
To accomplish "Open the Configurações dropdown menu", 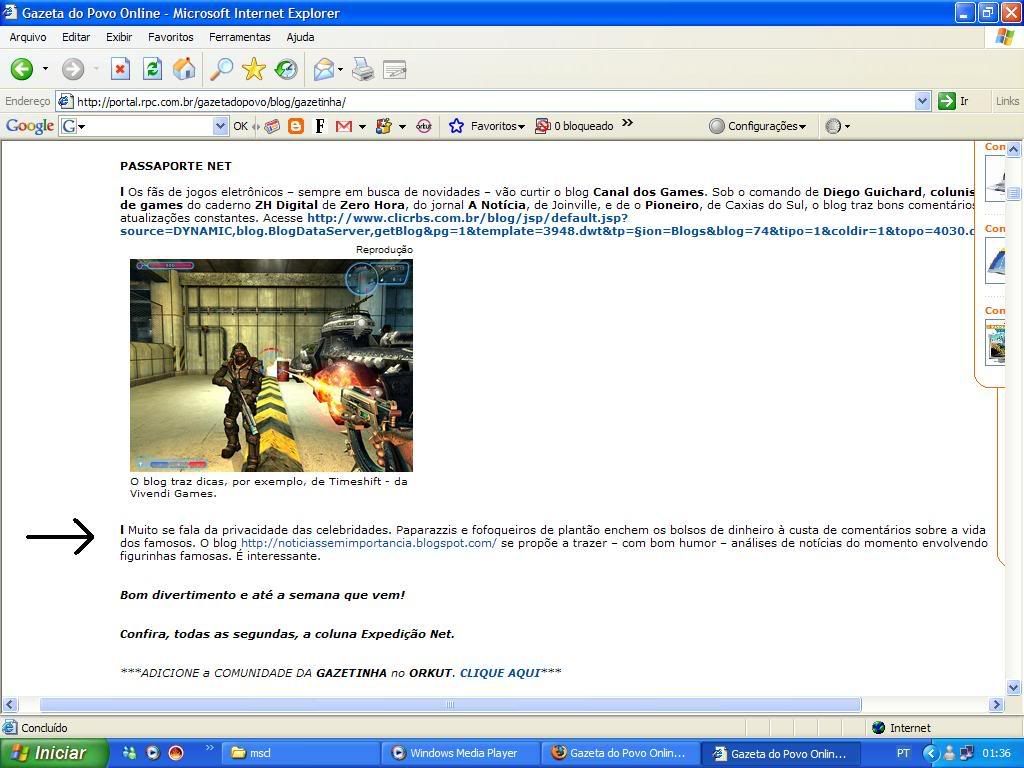I will 758,126.
